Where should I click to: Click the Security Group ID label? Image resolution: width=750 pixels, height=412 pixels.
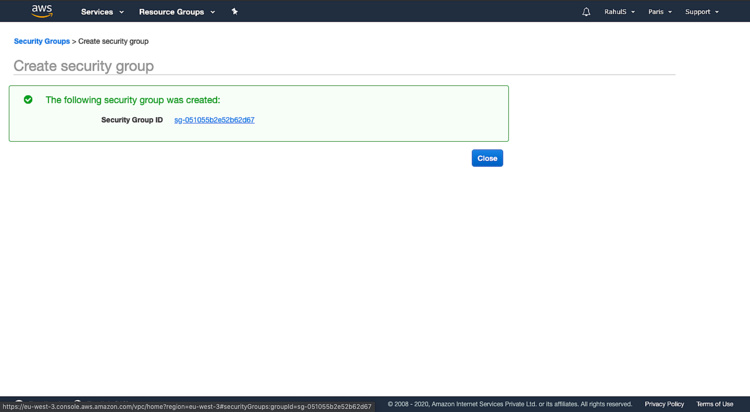pyautogui.click(x=132, y=120)
